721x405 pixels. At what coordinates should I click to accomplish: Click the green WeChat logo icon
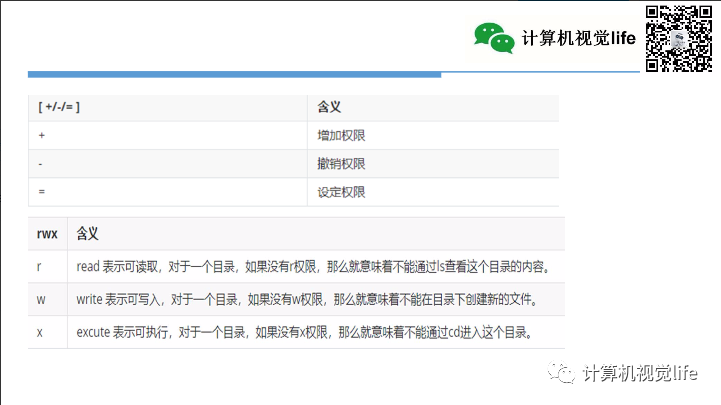point(494,38)
